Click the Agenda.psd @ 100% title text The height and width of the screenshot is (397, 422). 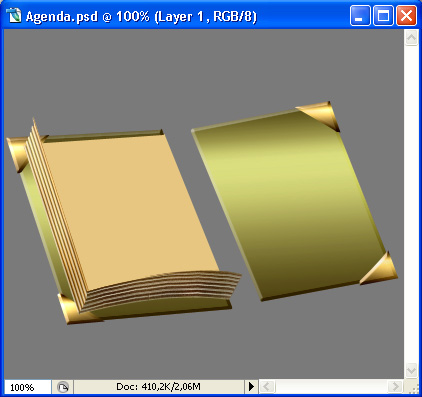point(141,16)
